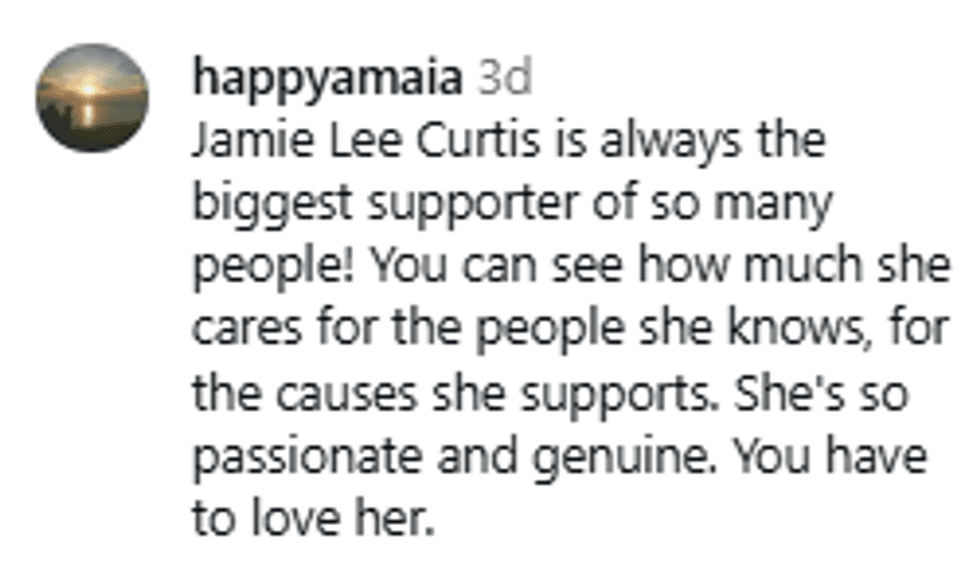Open happyamaia's sunset profile picture
980x578 pixels.
[x=92, y=97]
